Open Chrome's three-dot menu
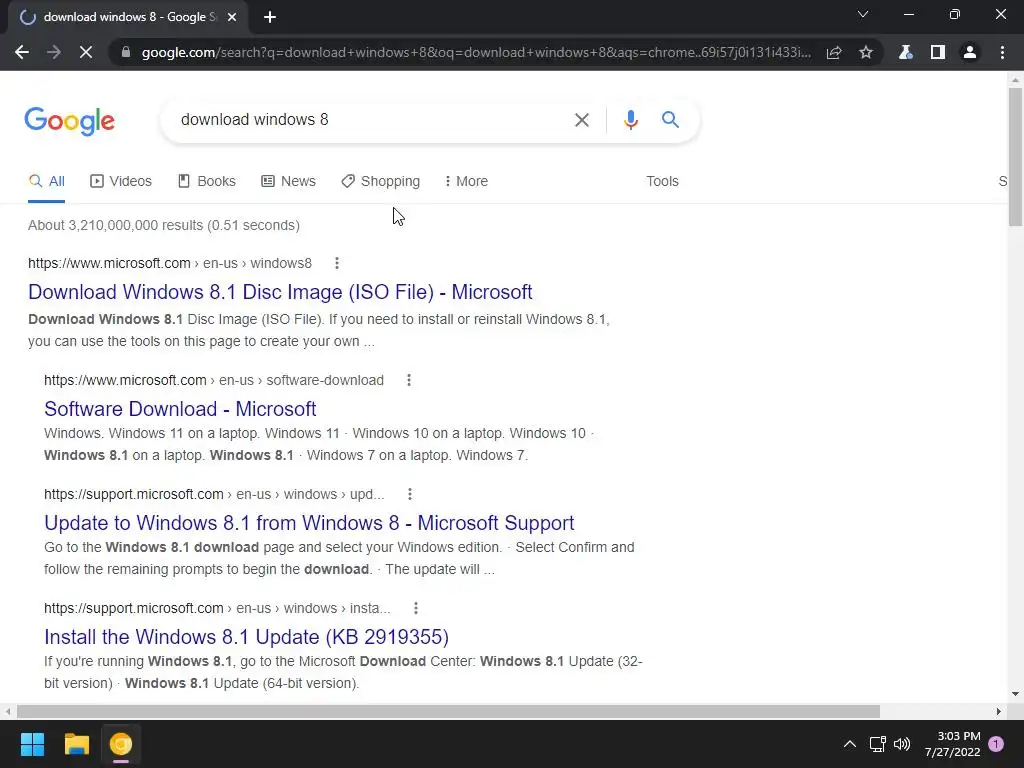 tap(1002, 52)
